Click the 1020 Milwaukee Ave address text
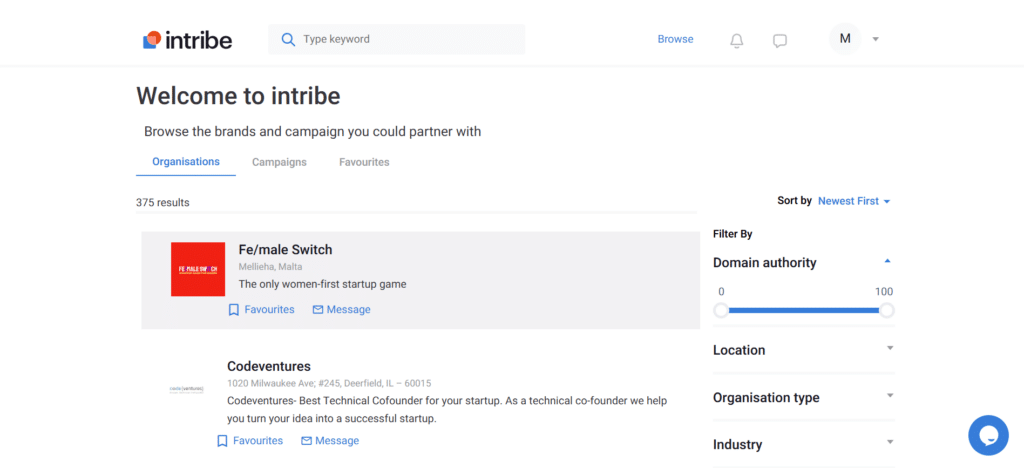The image size is (1024, 468). [329, 383]
